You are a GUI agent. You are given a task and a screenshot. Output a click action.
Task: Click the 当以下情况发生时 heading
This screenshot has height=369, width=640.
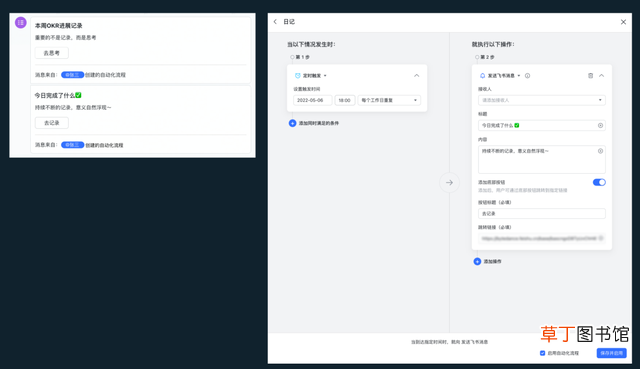click(x=311, y=44)
